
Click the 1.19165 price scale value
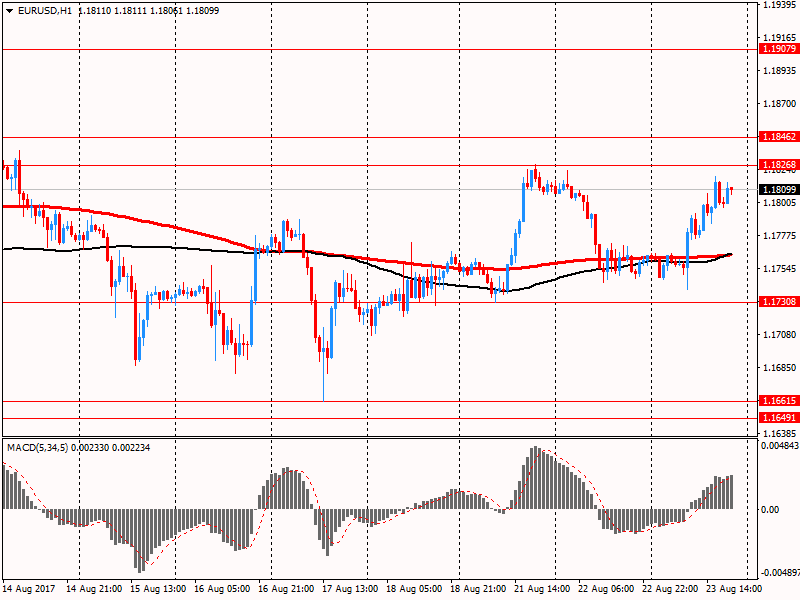[x=779, y=38]
